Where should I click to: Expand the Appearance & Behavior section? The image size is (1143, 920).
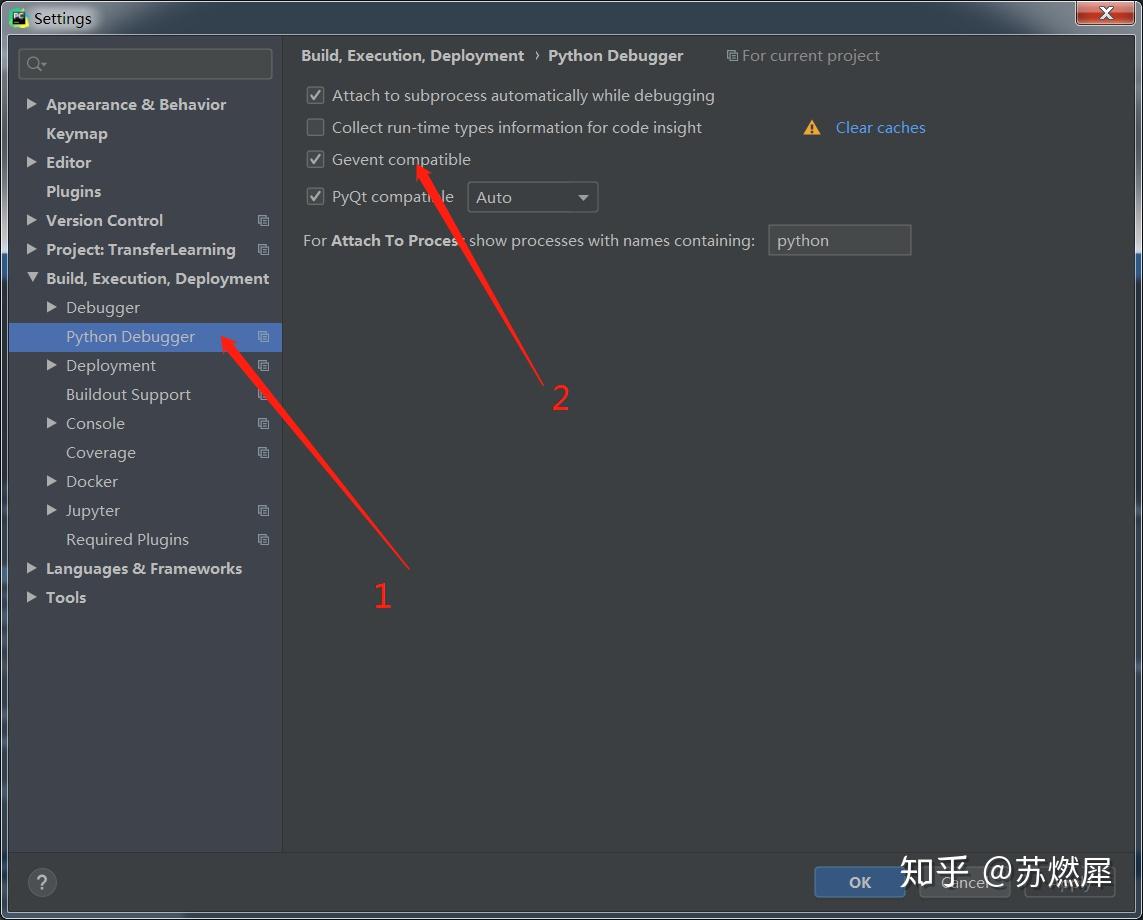(31, 104)
